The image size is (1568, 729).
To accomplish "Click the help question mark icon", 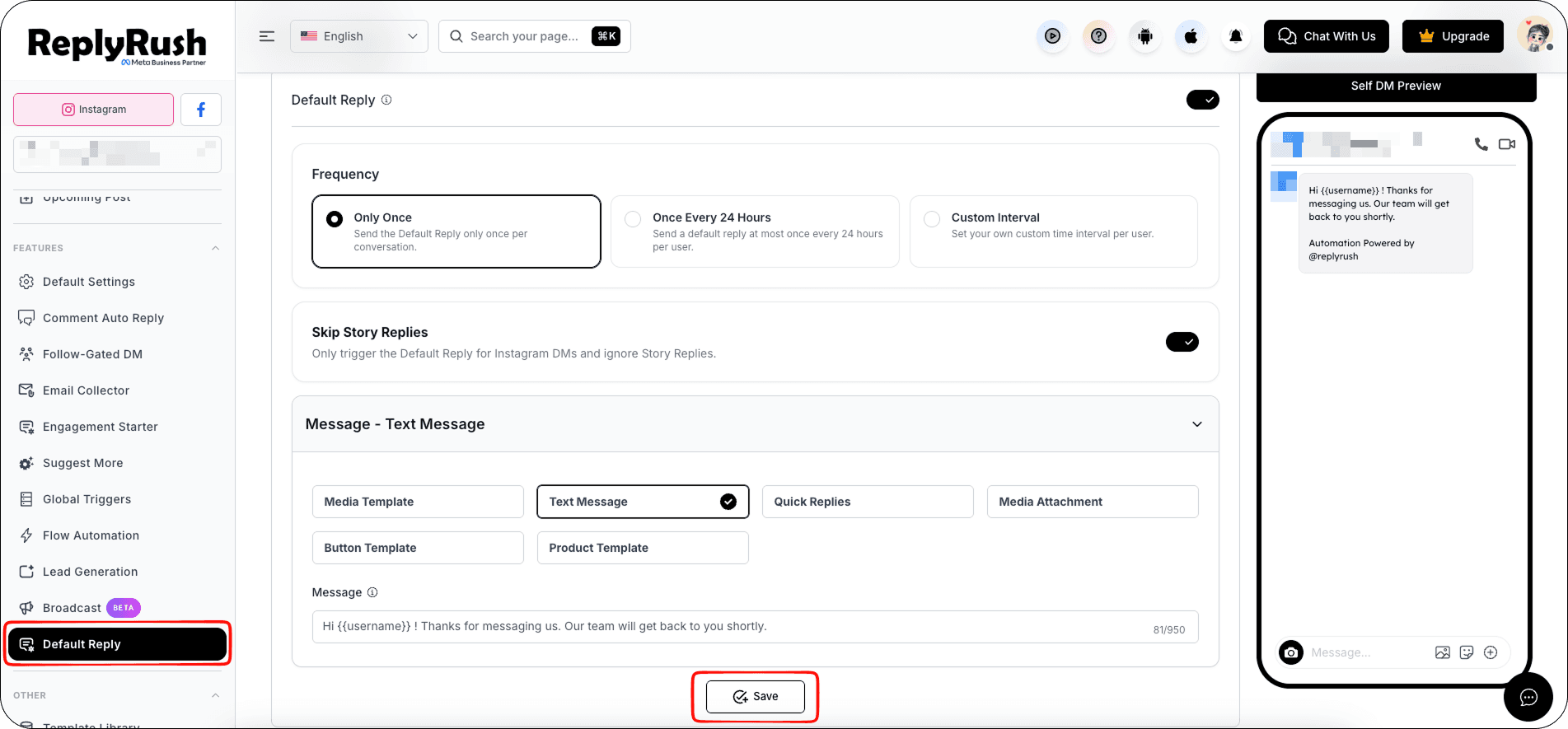I will point(1098,36).
